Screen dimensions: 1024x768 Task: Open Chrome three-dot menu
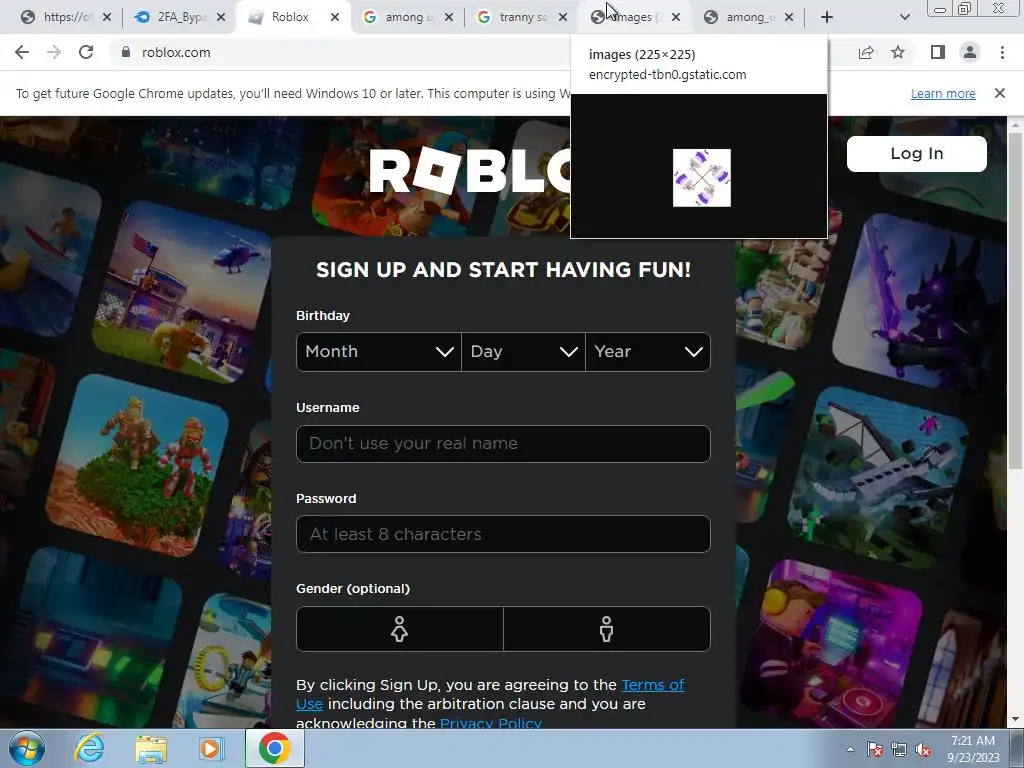1002,52
